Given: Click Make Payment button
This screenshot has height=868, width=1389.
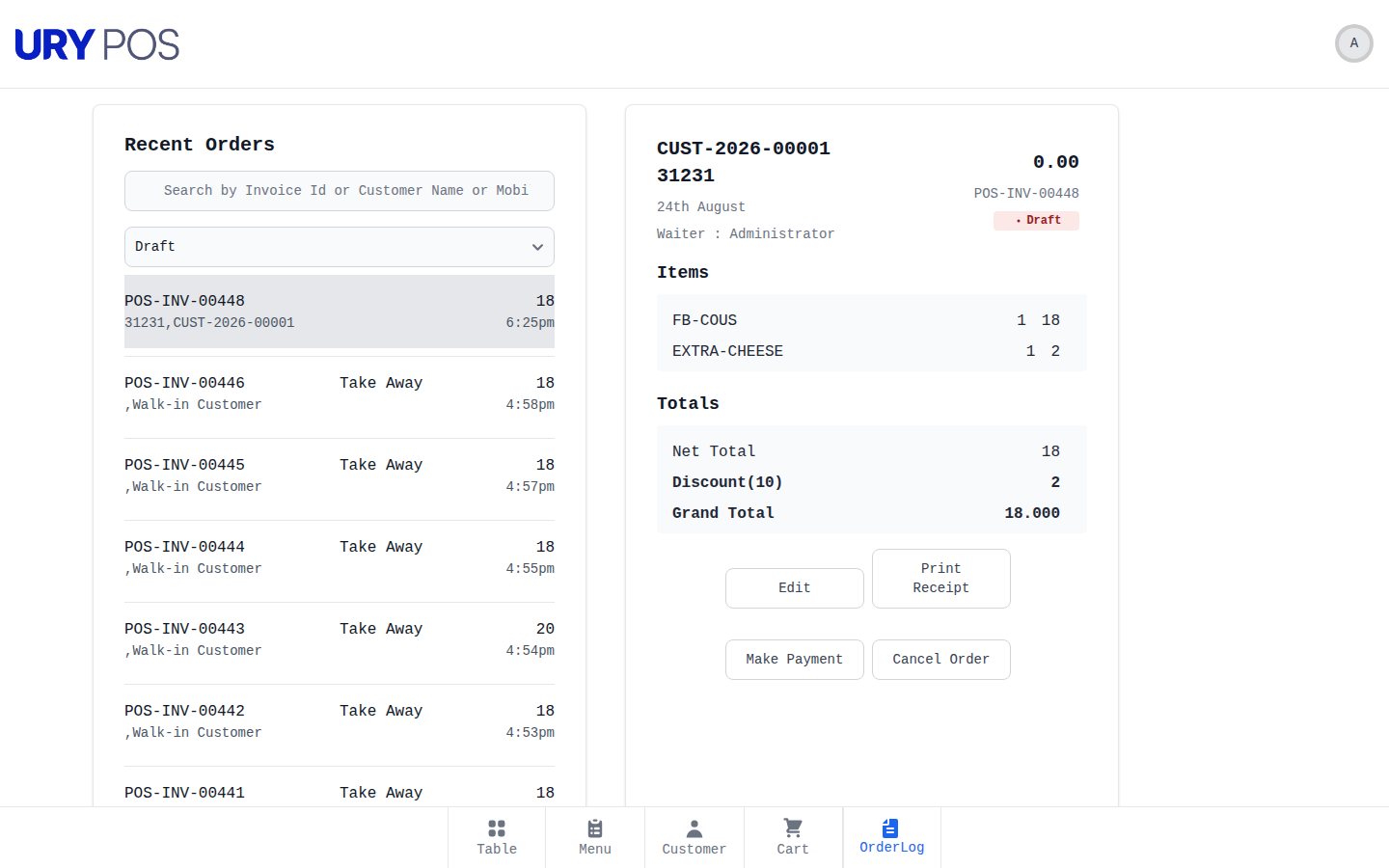Looking at the screenshot, I should click(x=795, y=660).
